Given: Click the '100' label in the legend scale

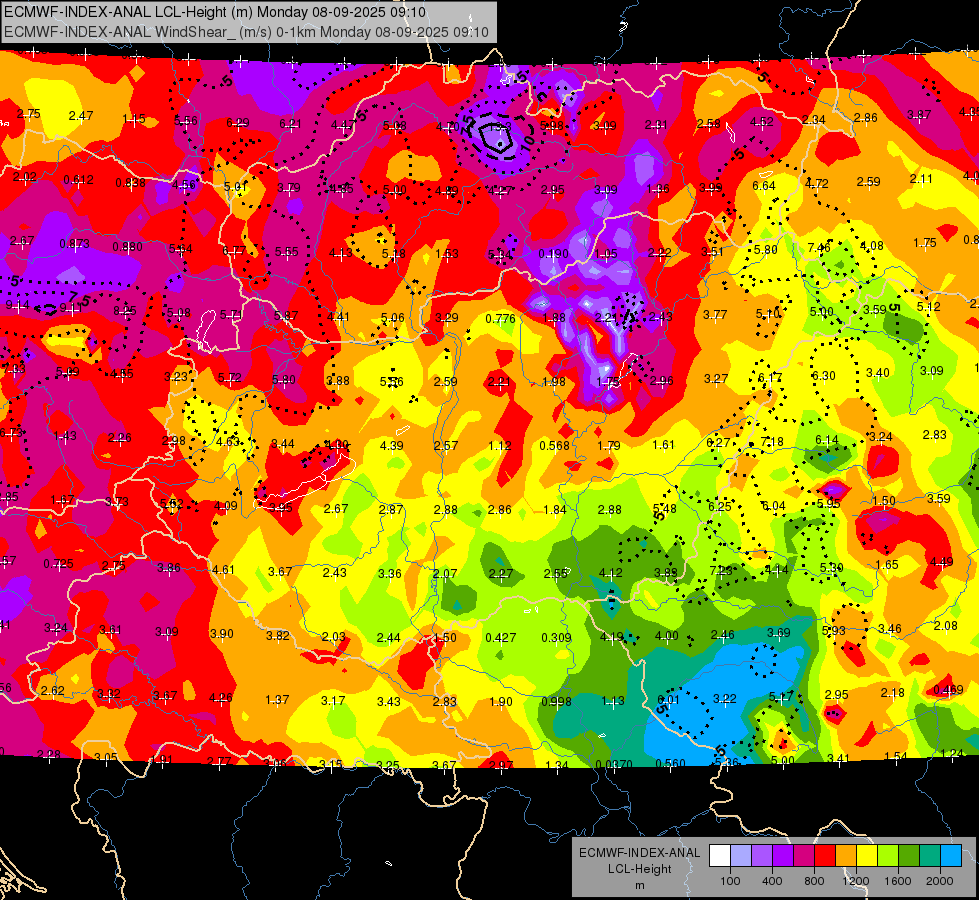Looking at the screenshot, I should click(730, 881).
